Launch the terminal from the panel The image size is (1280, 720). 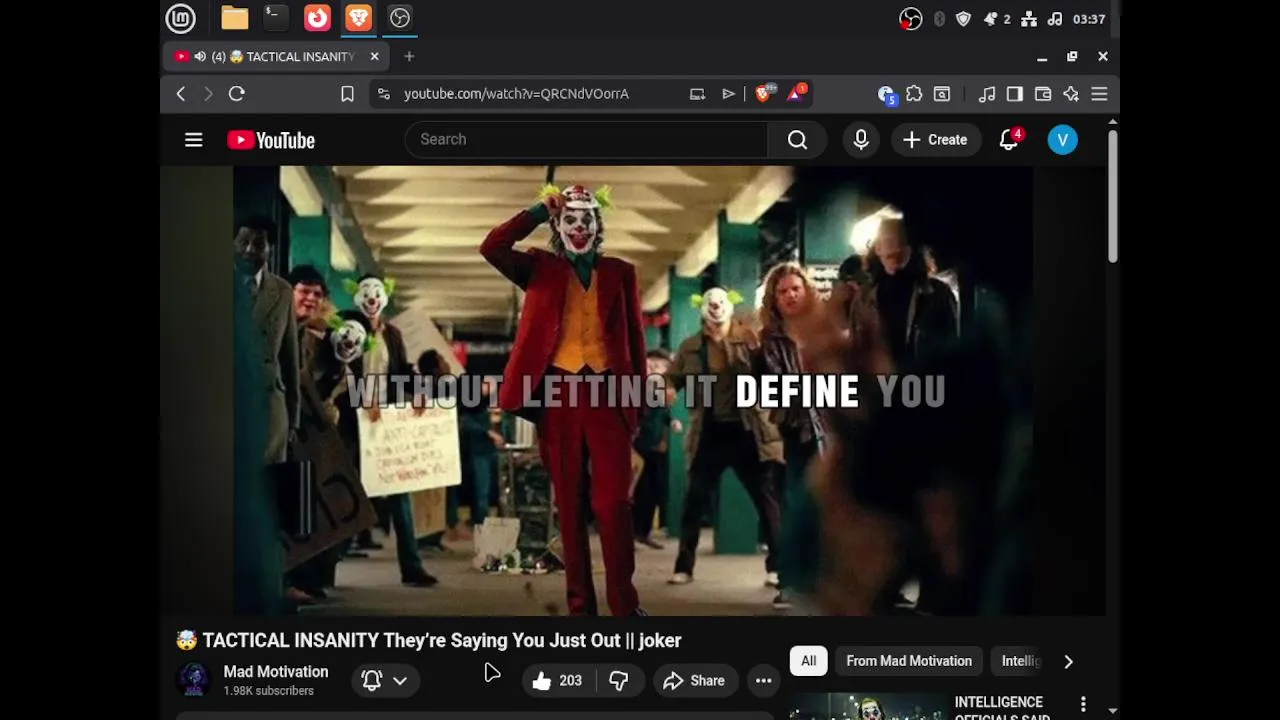tap(276, 18)
